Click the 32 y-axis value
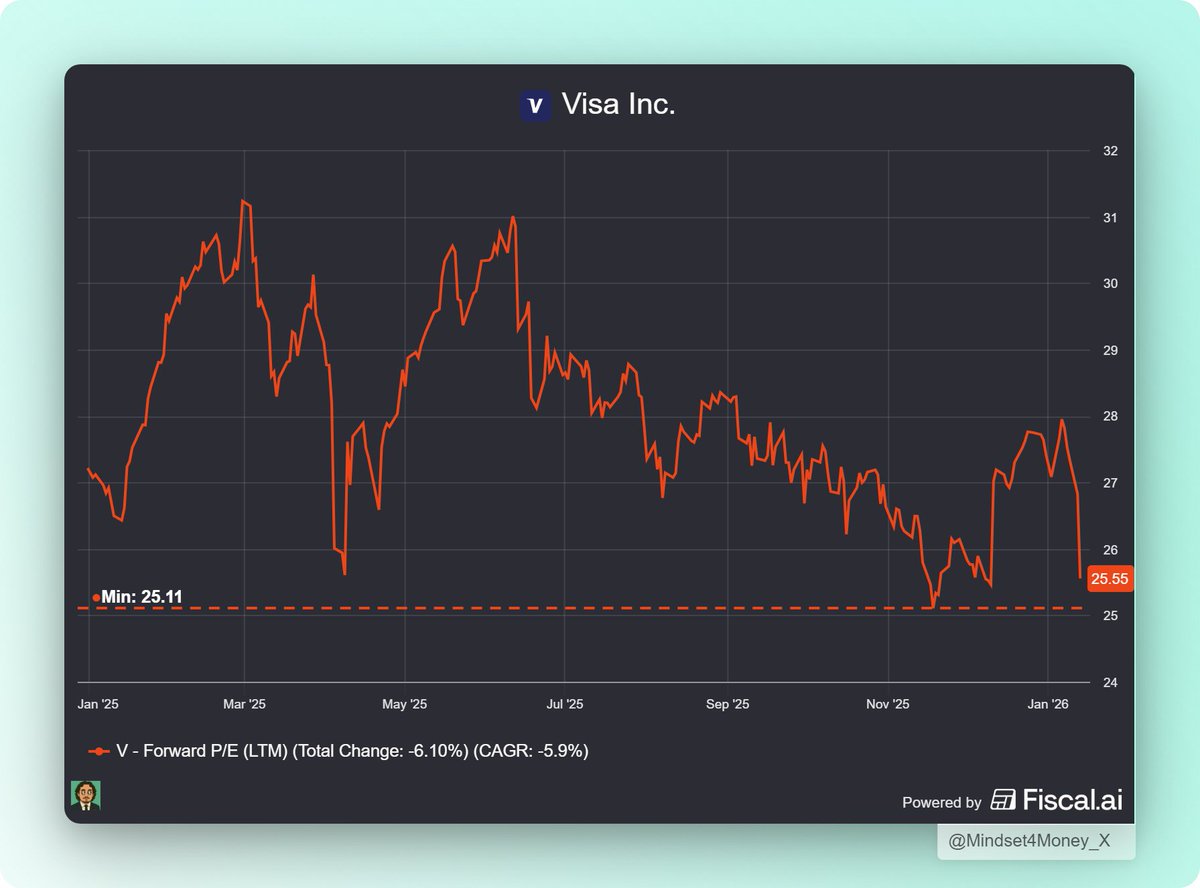 [1109, 152]
